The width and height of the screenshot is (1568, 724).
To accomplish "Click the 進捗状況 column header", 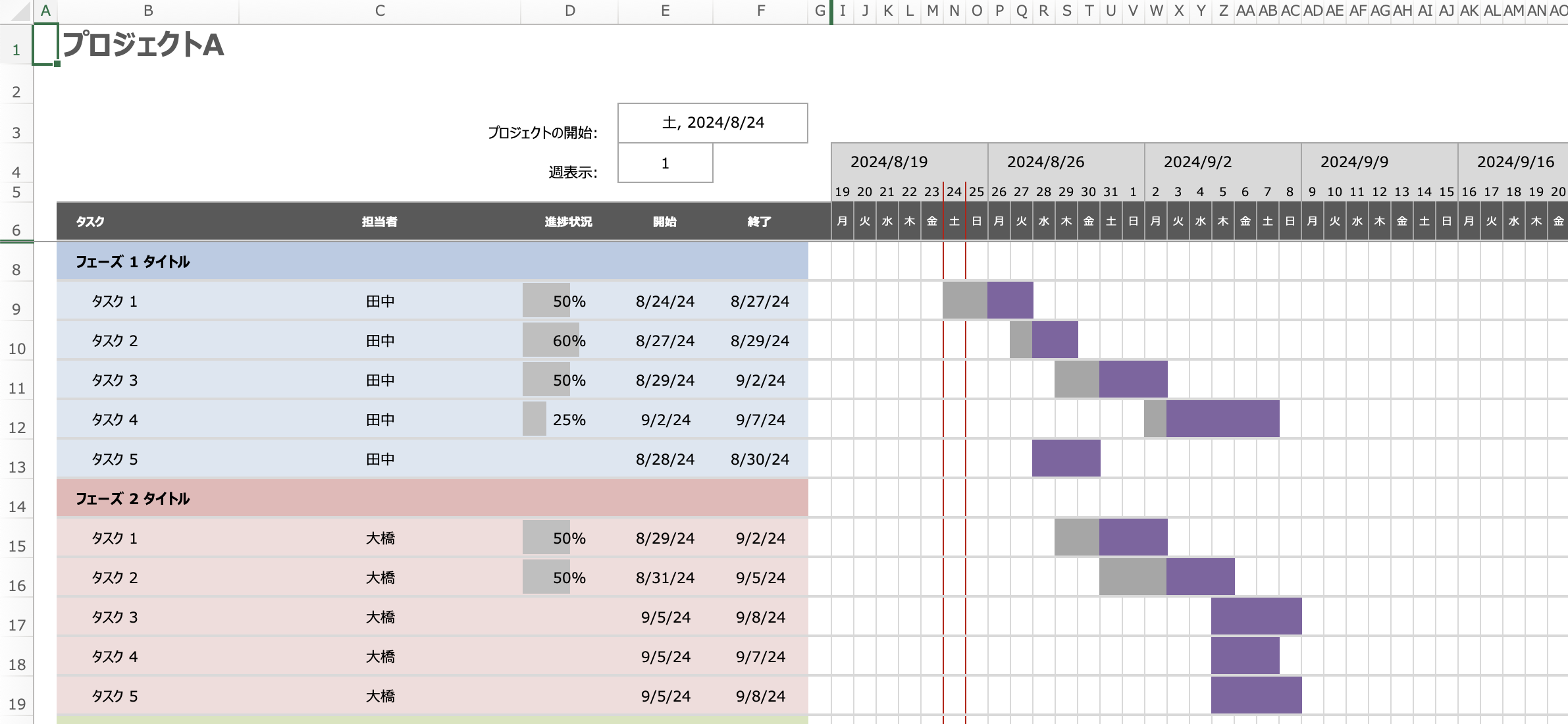I will point(568,222).
